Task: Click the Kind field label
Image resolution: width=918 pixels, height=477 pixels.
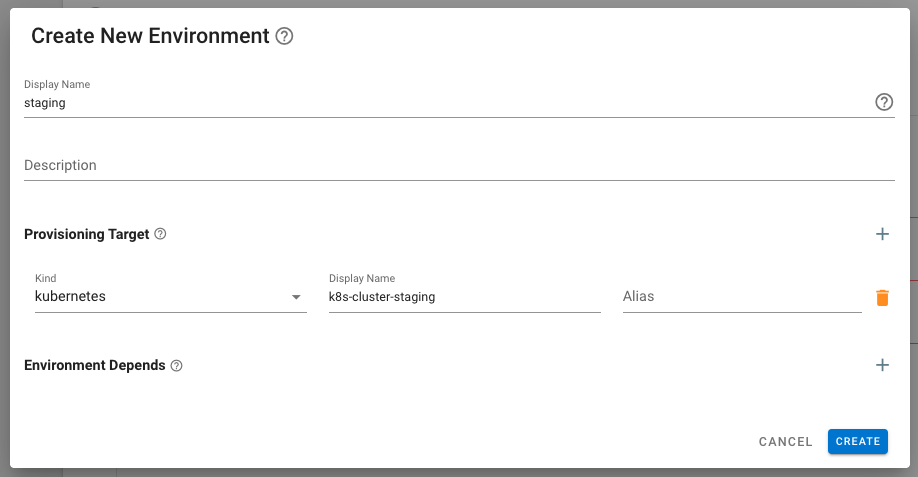Action: click(45, 278)
